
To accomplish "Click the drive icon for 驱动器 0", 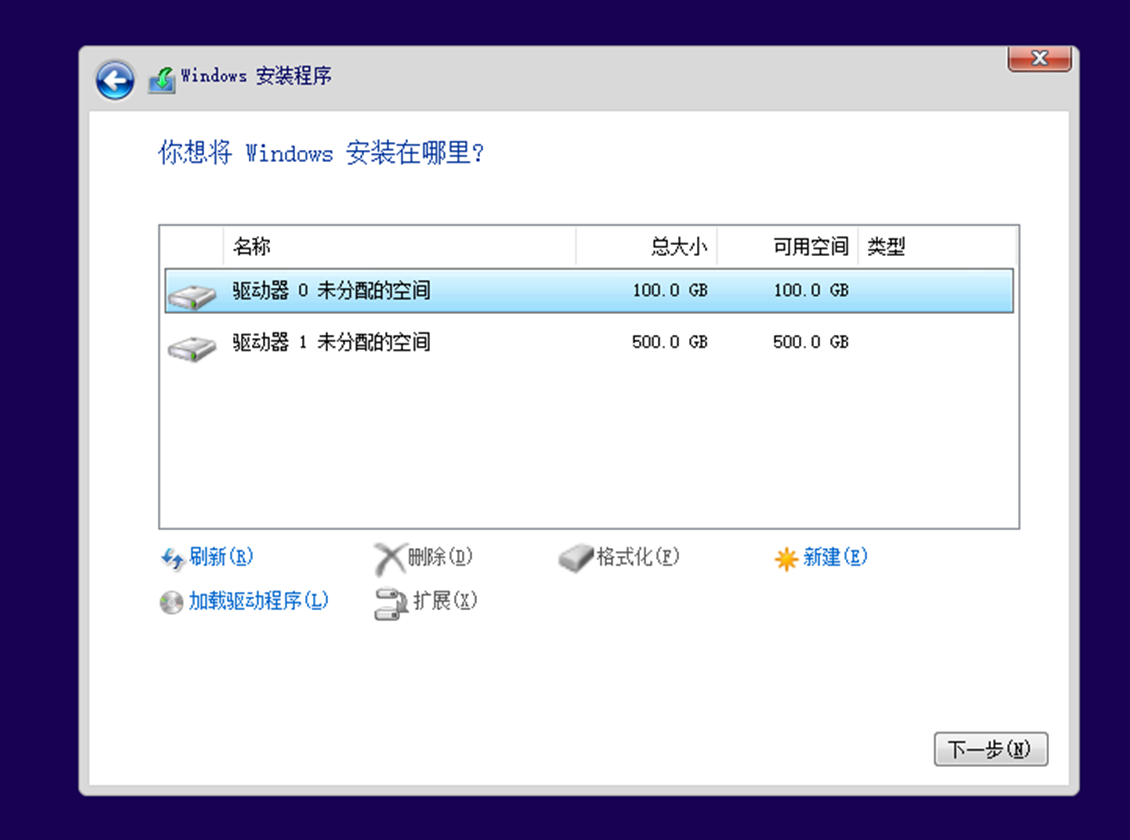I will (192, 296).
